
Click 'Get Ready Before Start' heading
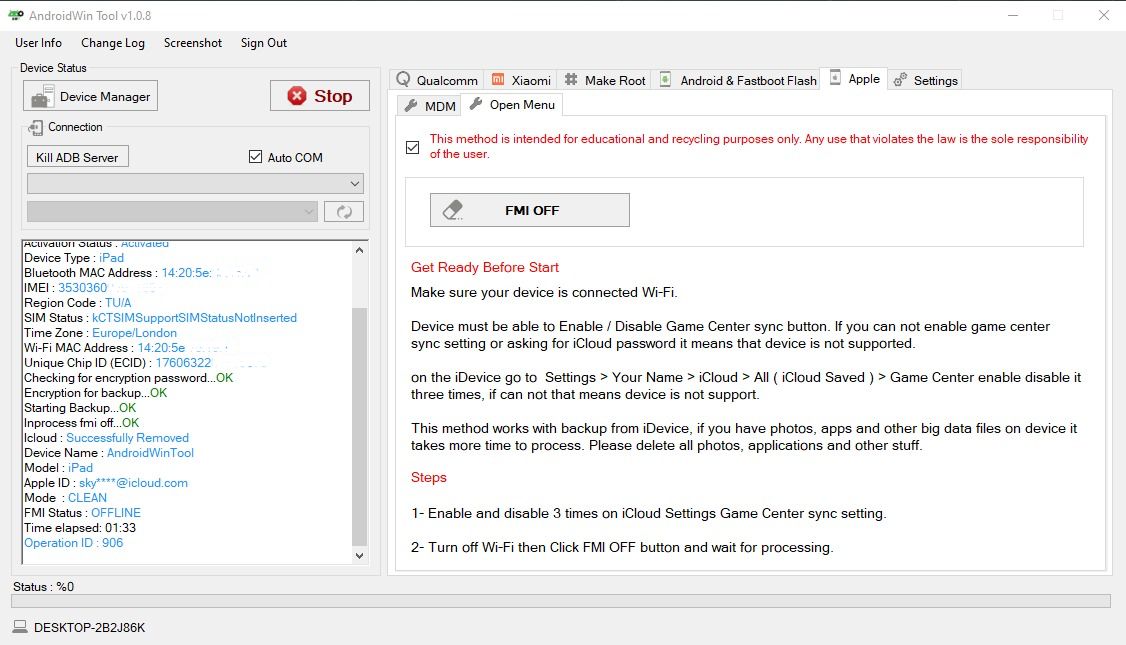485,267
